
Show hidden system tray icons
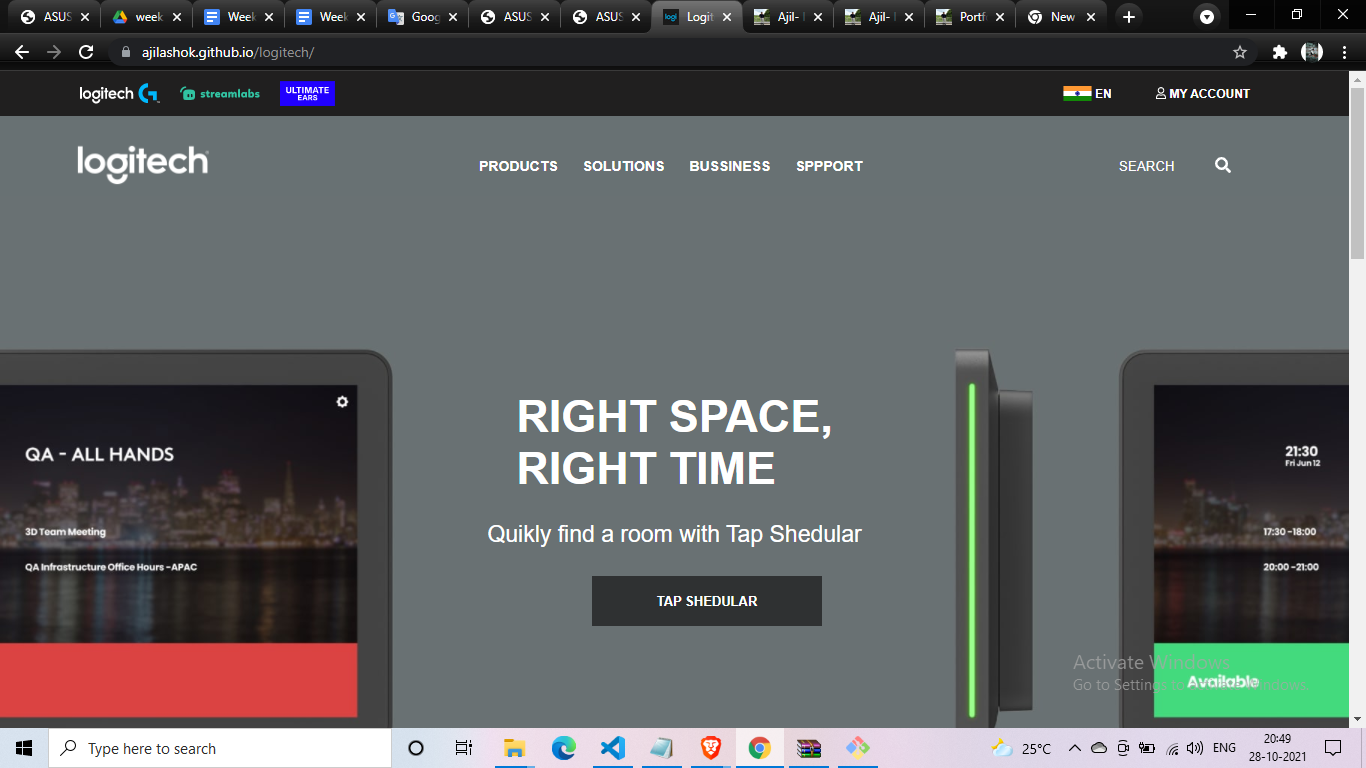[1074, 748]
